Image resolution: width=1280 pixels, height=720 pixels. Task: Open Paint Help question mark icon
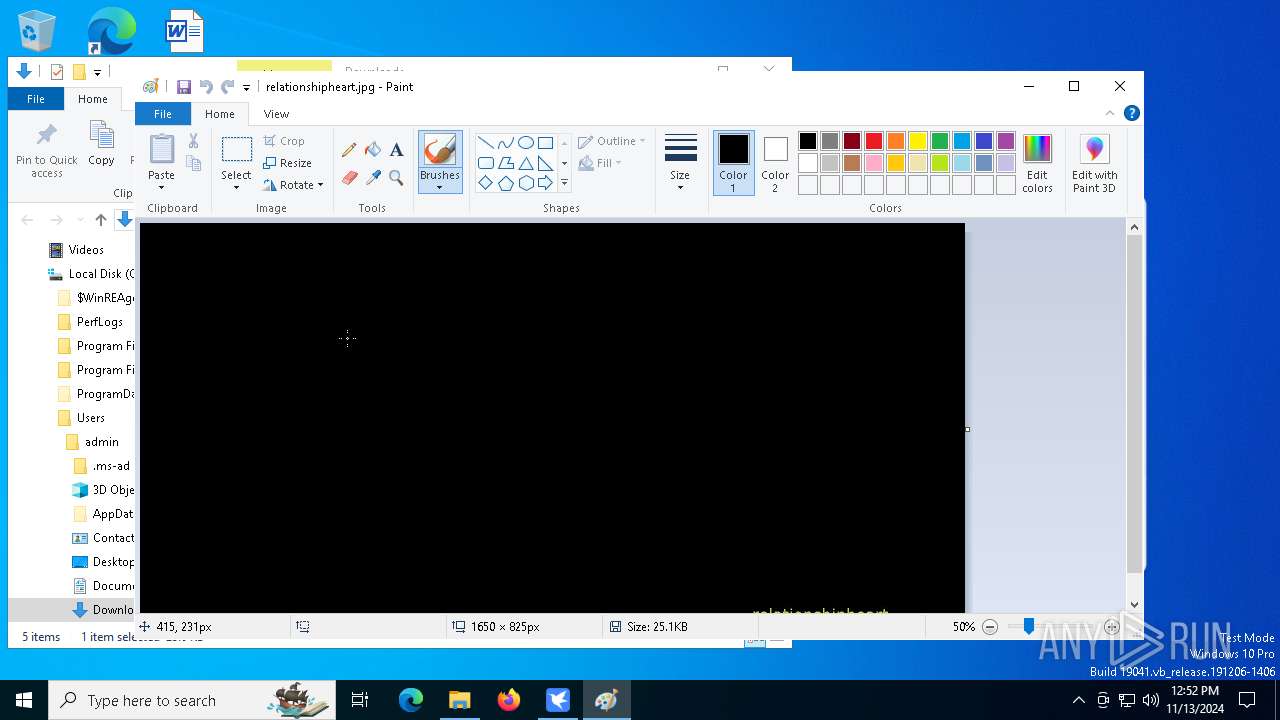(x=1131, y=113)
